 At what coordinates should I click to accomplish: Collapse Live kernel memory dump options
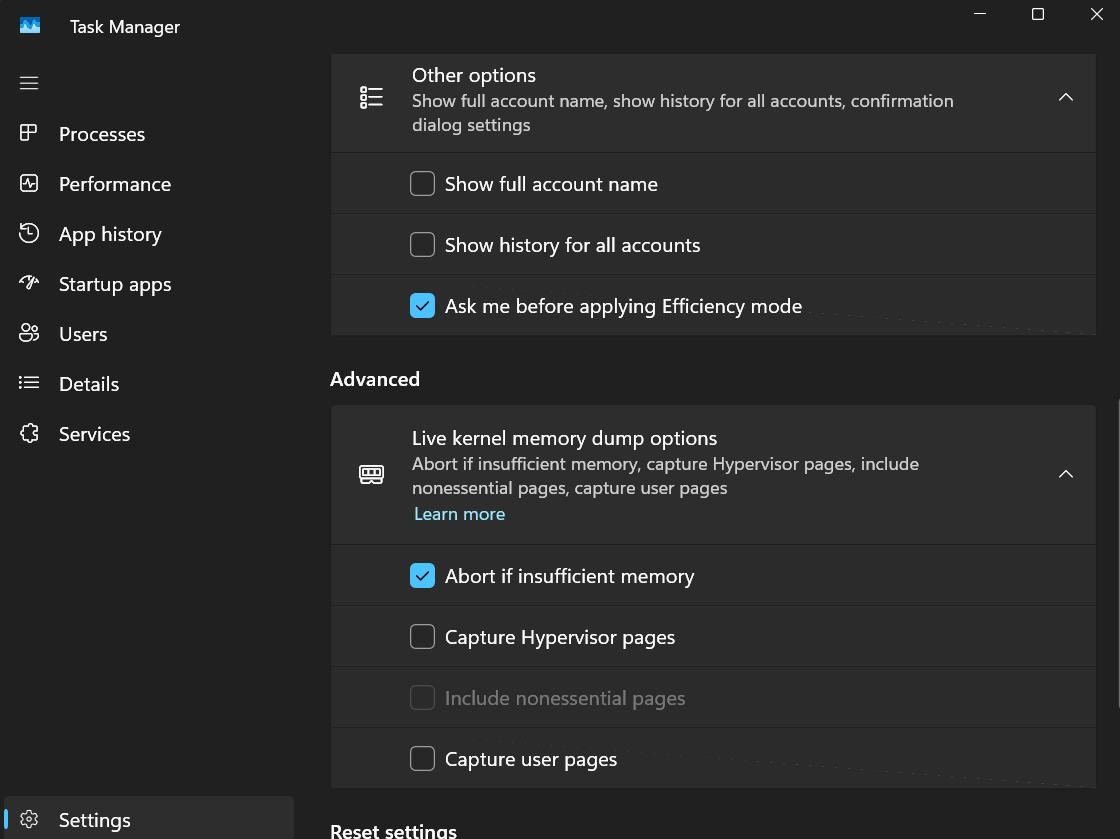click(x=1066, y=474)
